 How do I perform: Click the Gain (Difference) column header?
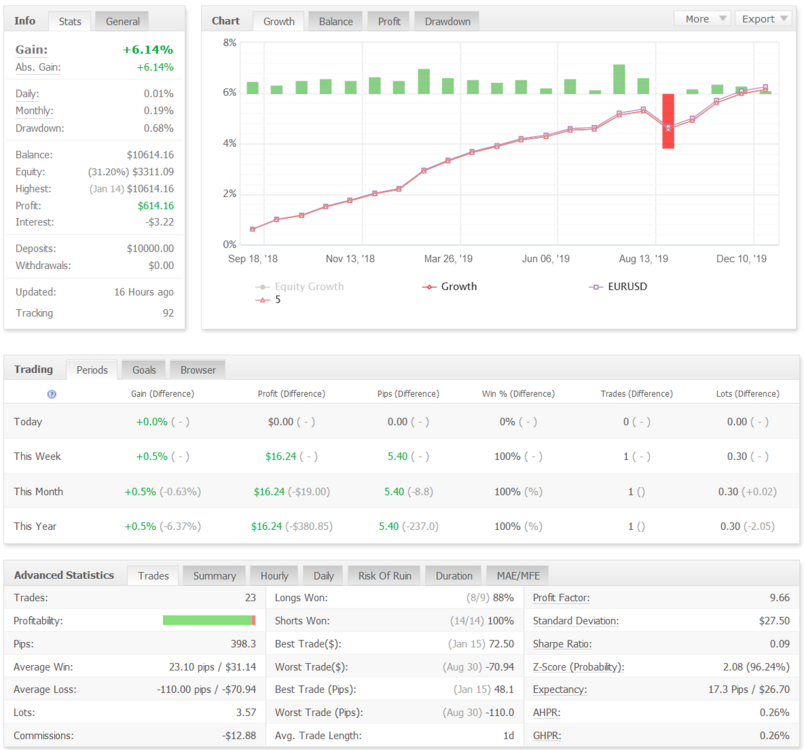163,394
